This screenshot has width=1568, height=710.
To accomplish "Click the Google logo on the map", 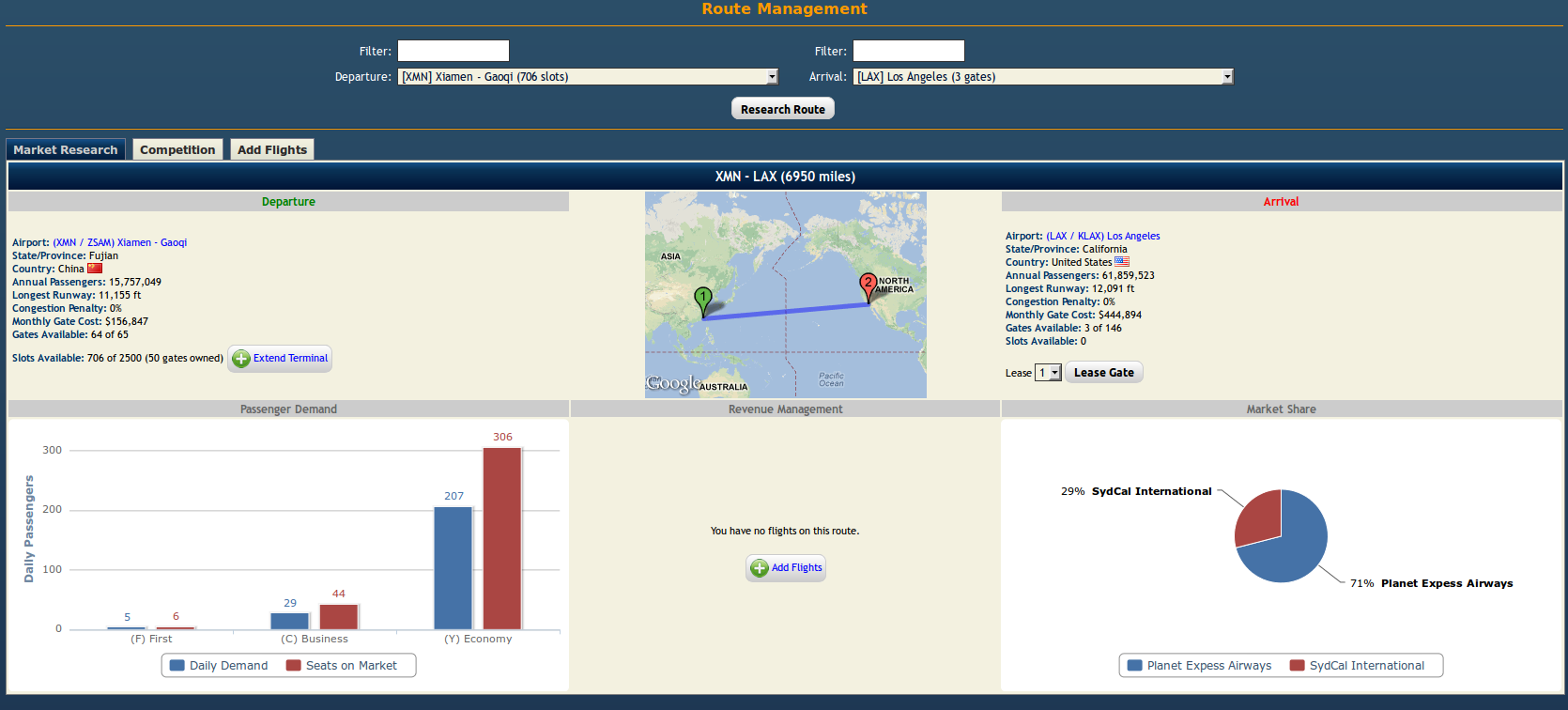I will coord(673,383).
